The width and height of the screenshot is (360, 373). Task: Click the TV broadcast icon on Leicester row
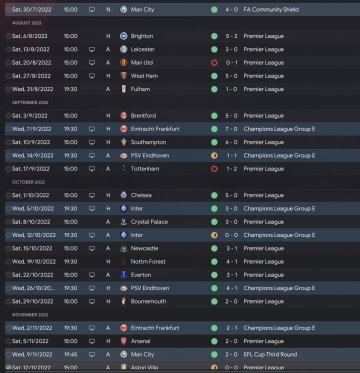click(x=92, y=49)
